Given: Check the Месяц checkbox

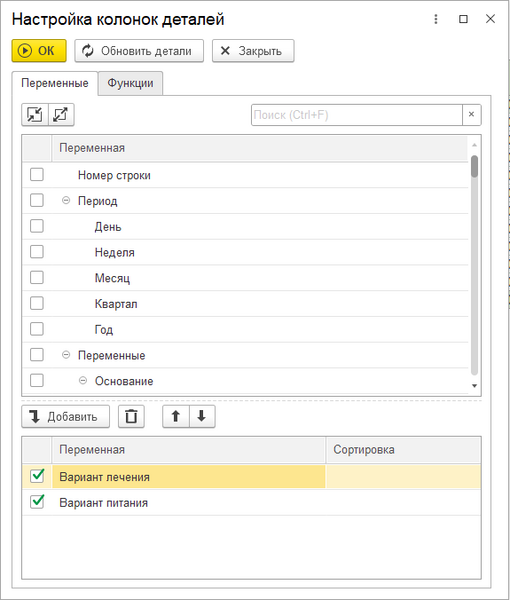Looking at the screenshot, I should [x=37, y=277].
